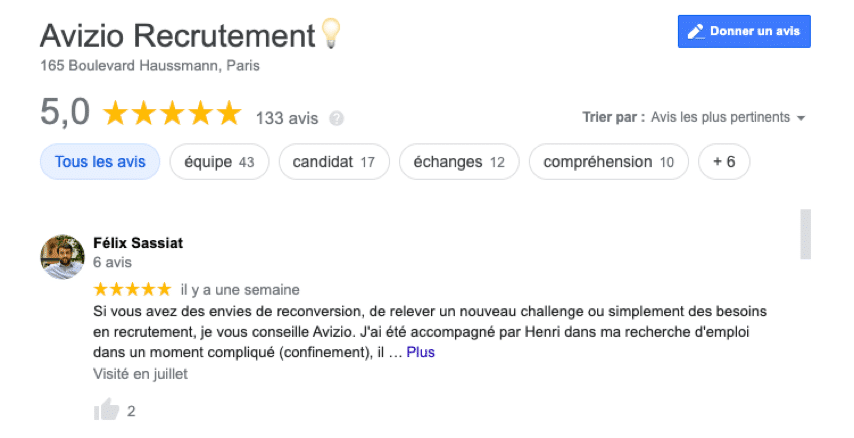
Task: Filter reviews by candidat 17
Action: [x=334, y=162]
